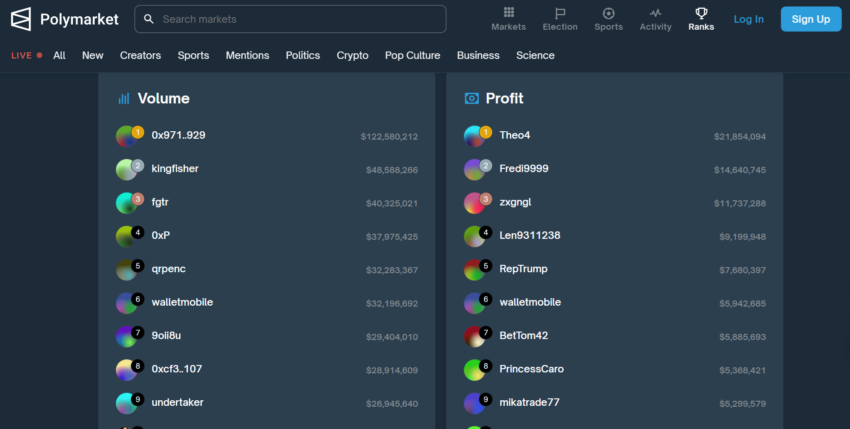The width and height of the screenshot is (850, 429).
Task: Open Activity pulse icon in header
Action: 655,12
